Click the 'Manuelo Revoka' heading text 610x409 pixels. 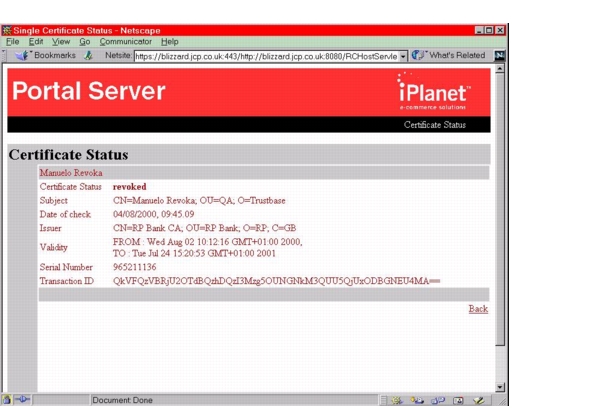[71, 173]
